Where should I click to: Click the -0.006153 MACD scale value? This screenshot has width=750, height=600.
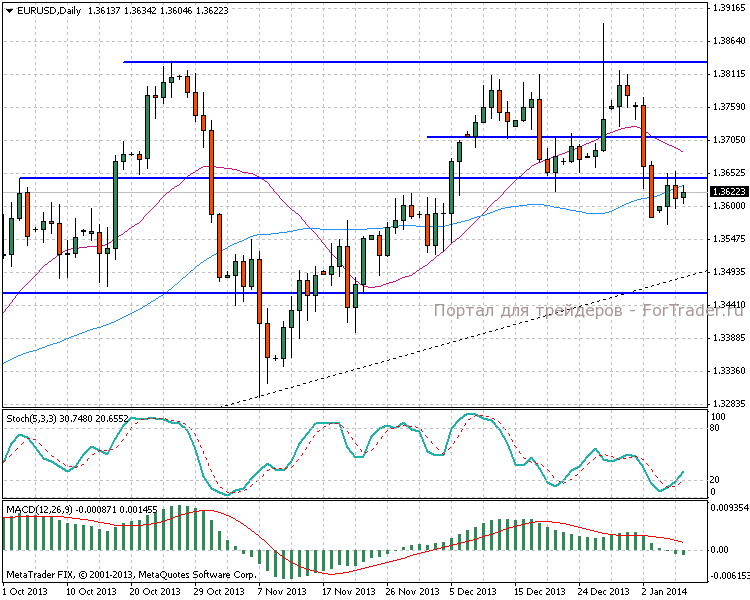[729, 576]
